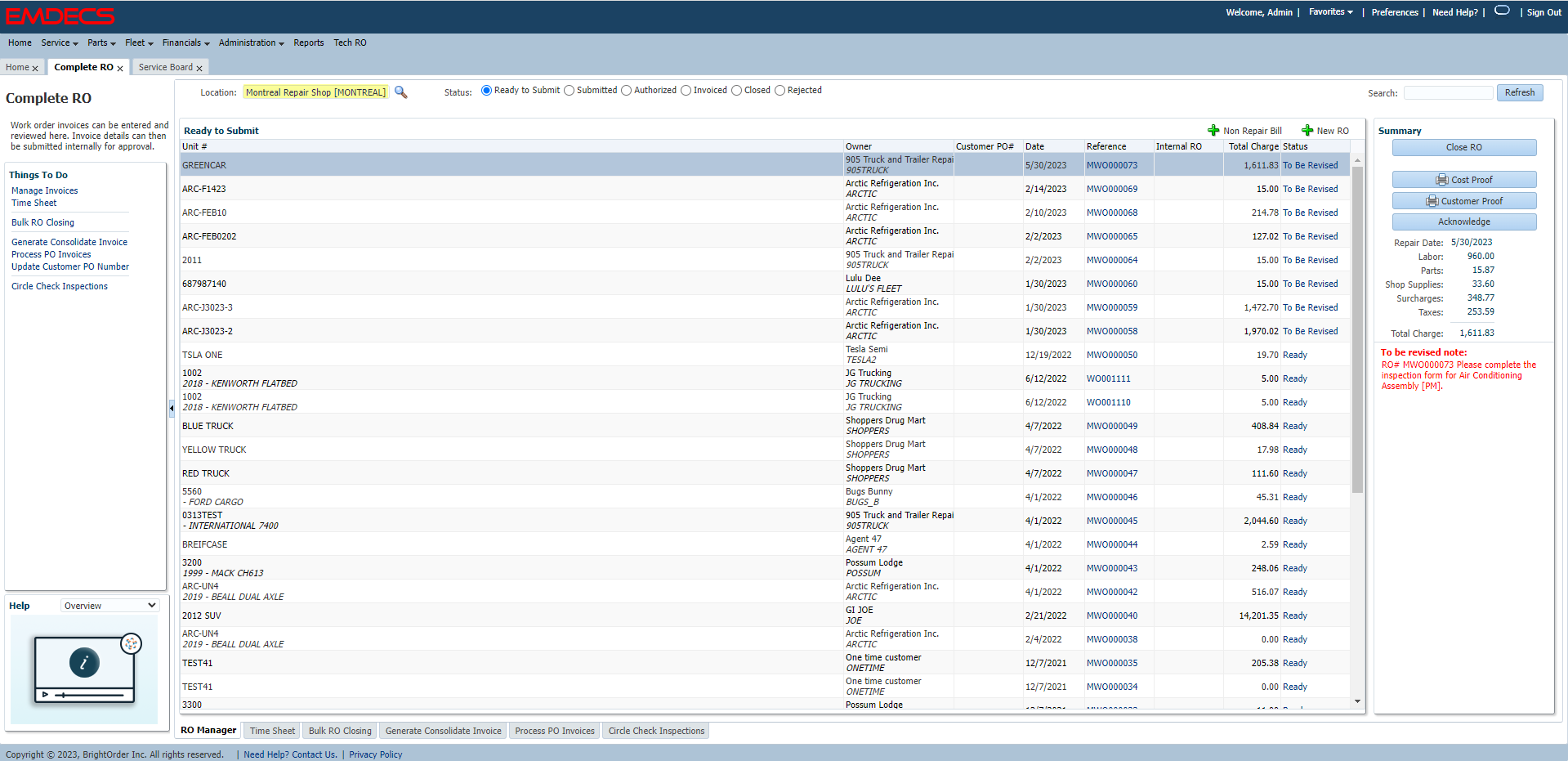1568x761 pixels.
Task: Play the help overview video thumbnail
Action: click(84, 669)
